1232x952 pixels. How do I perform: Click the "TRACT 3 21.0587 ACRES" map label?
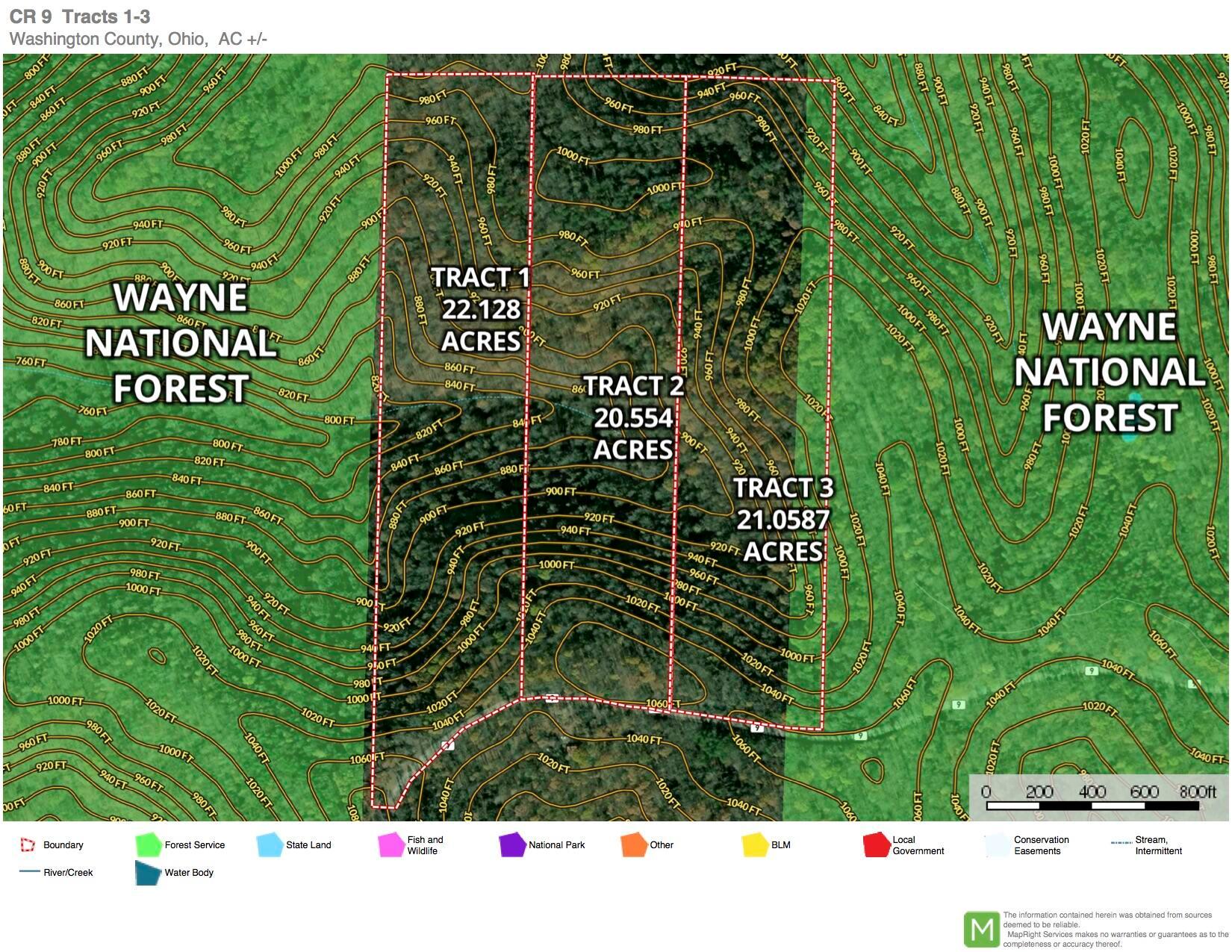tap(783, 519)
